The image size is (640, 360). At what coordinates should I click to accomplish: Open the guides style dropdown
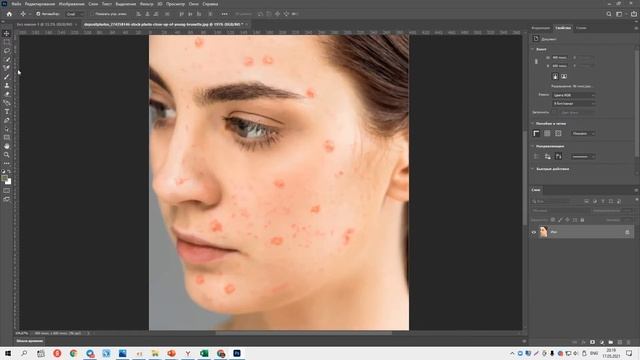pyautogui.click(x=583, y=156)
